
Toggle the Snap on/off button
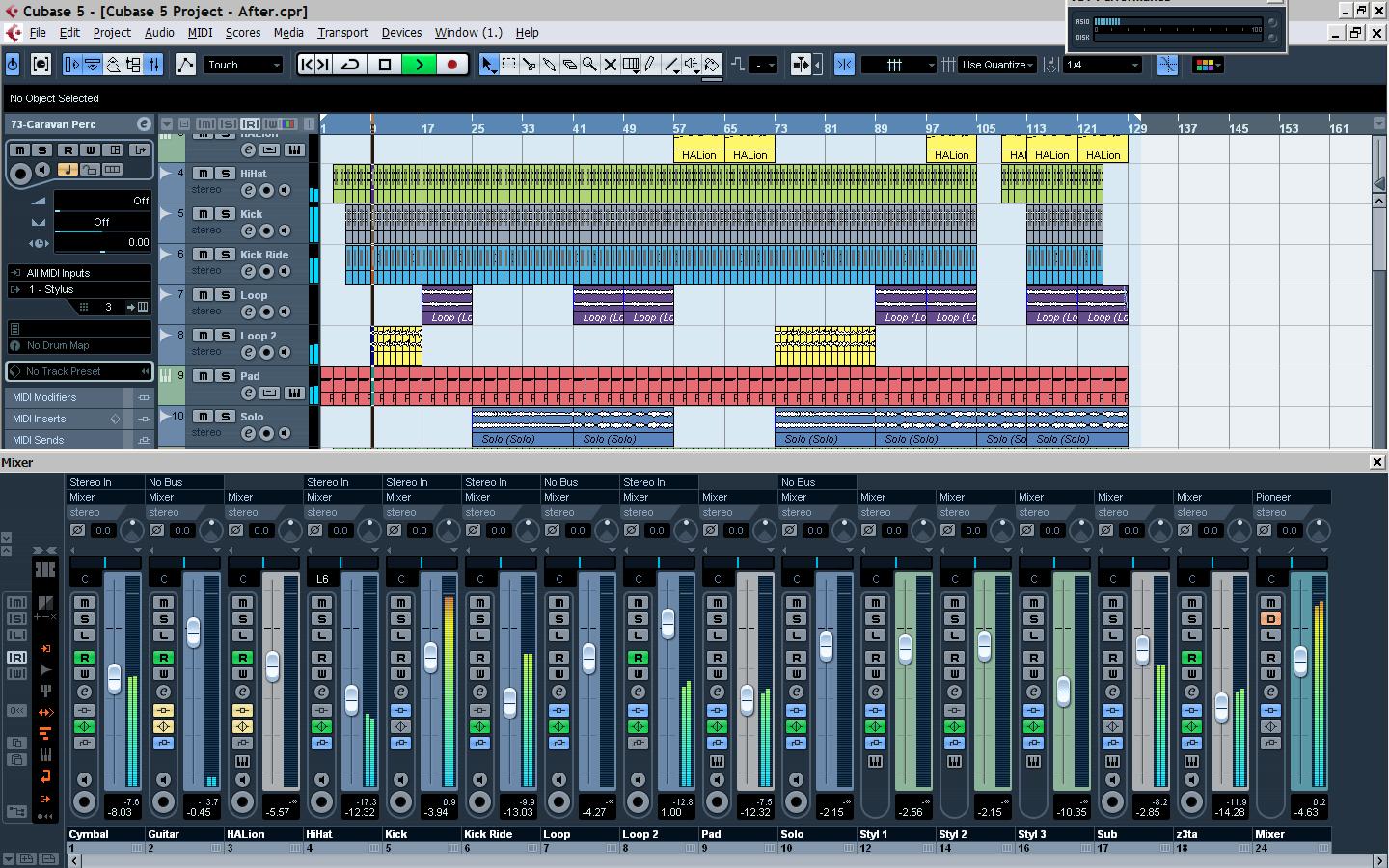click(844, 65)
